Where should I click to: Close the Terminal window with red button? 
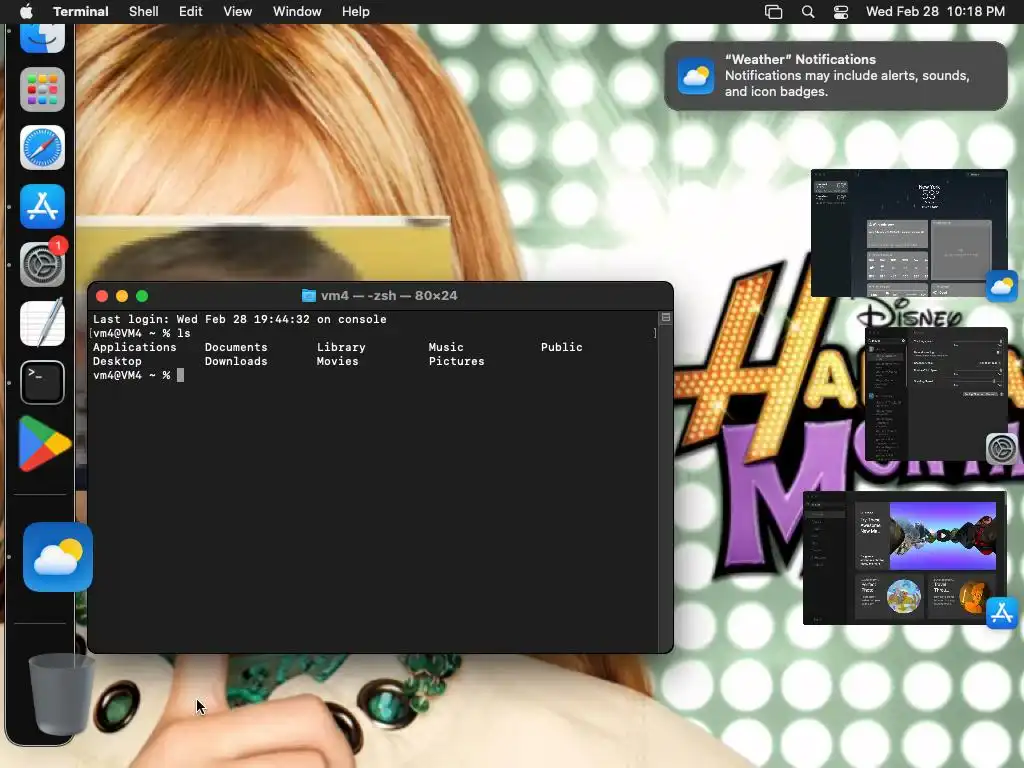(102, 296)
